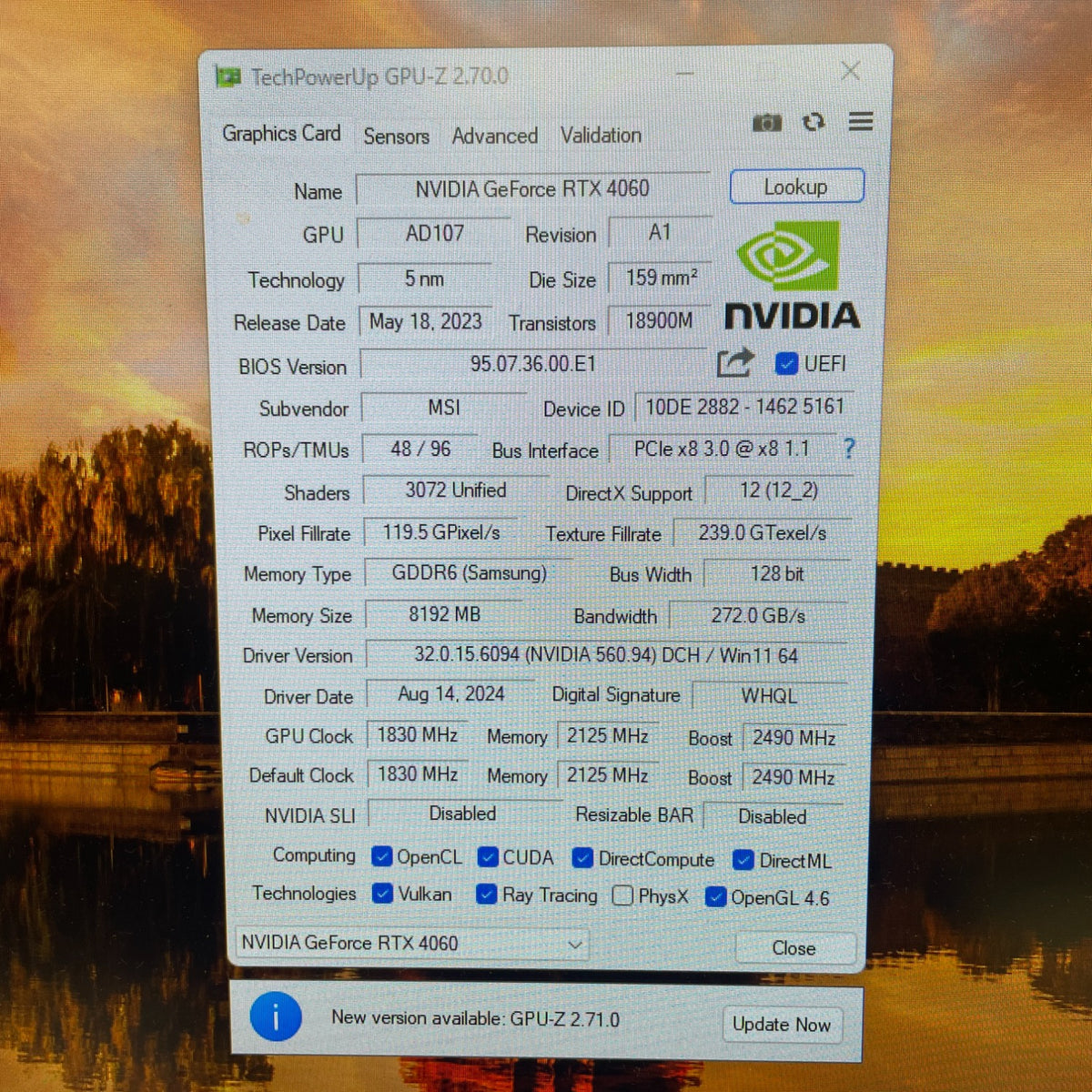Click the ROPs/TMUs value 48 / 96
Viewport: 1092px width, 1092px height.
coord(420,449)
